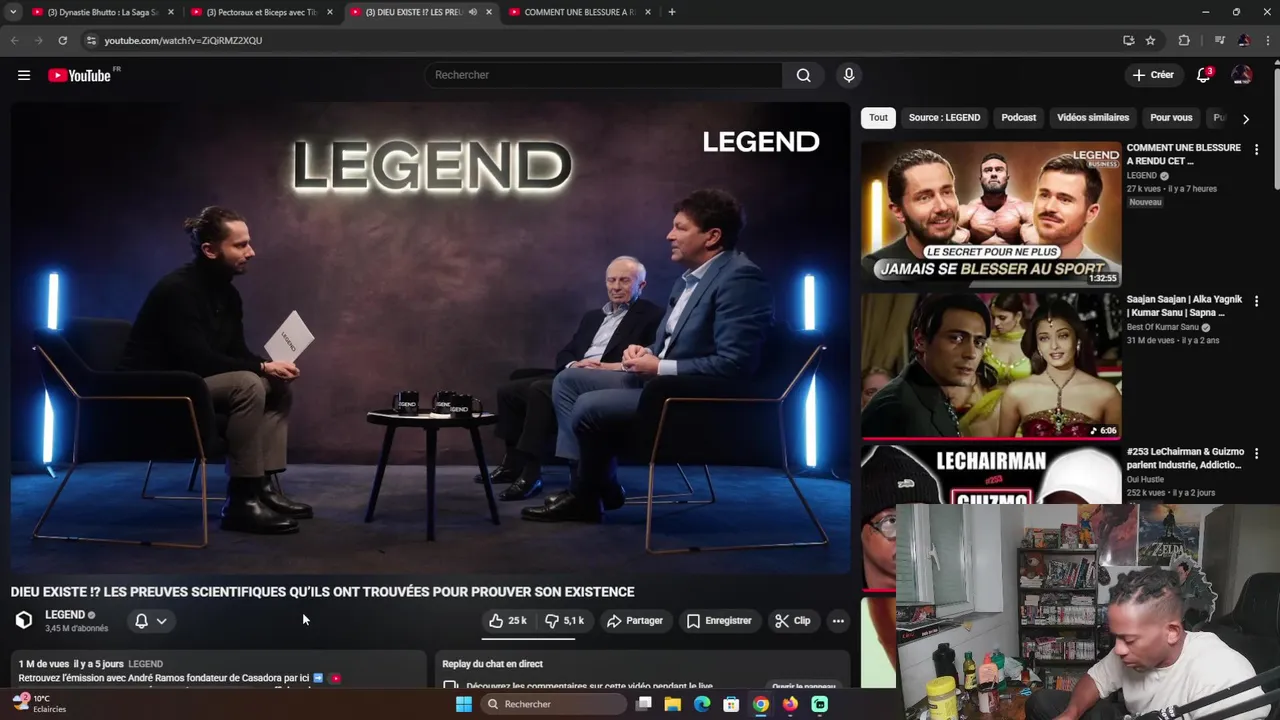1280x720 pixels.
Task: Click the search magnifier button
Action: [803, 75]
